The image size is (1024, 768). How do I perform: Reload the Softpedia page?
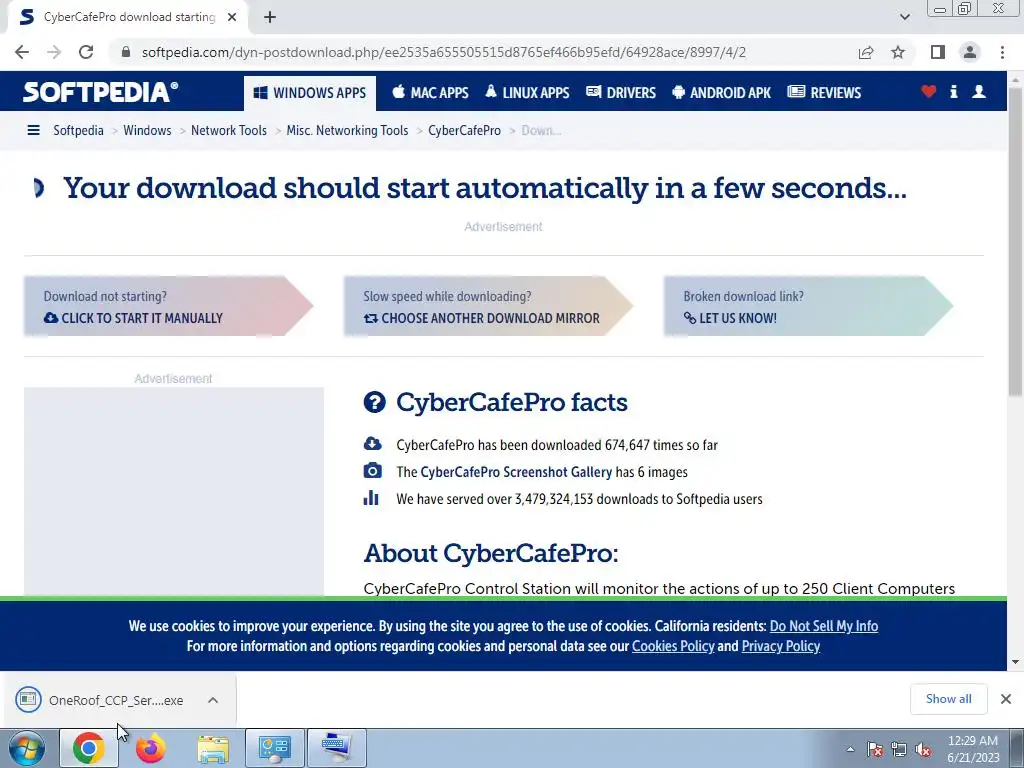pos(86,52)
